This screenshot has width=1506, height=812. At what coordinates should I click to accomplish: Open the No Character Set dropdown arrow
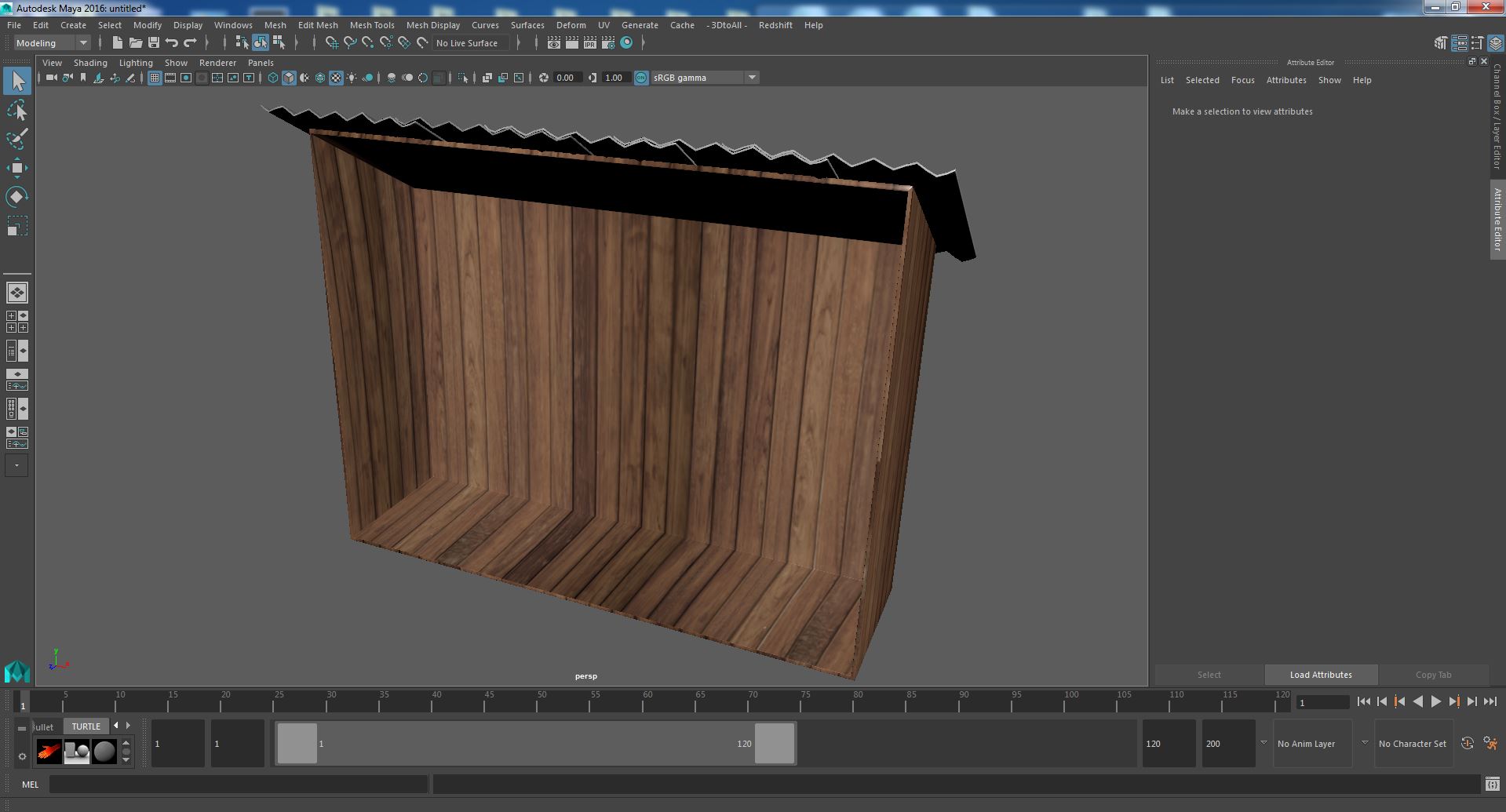1365,743
